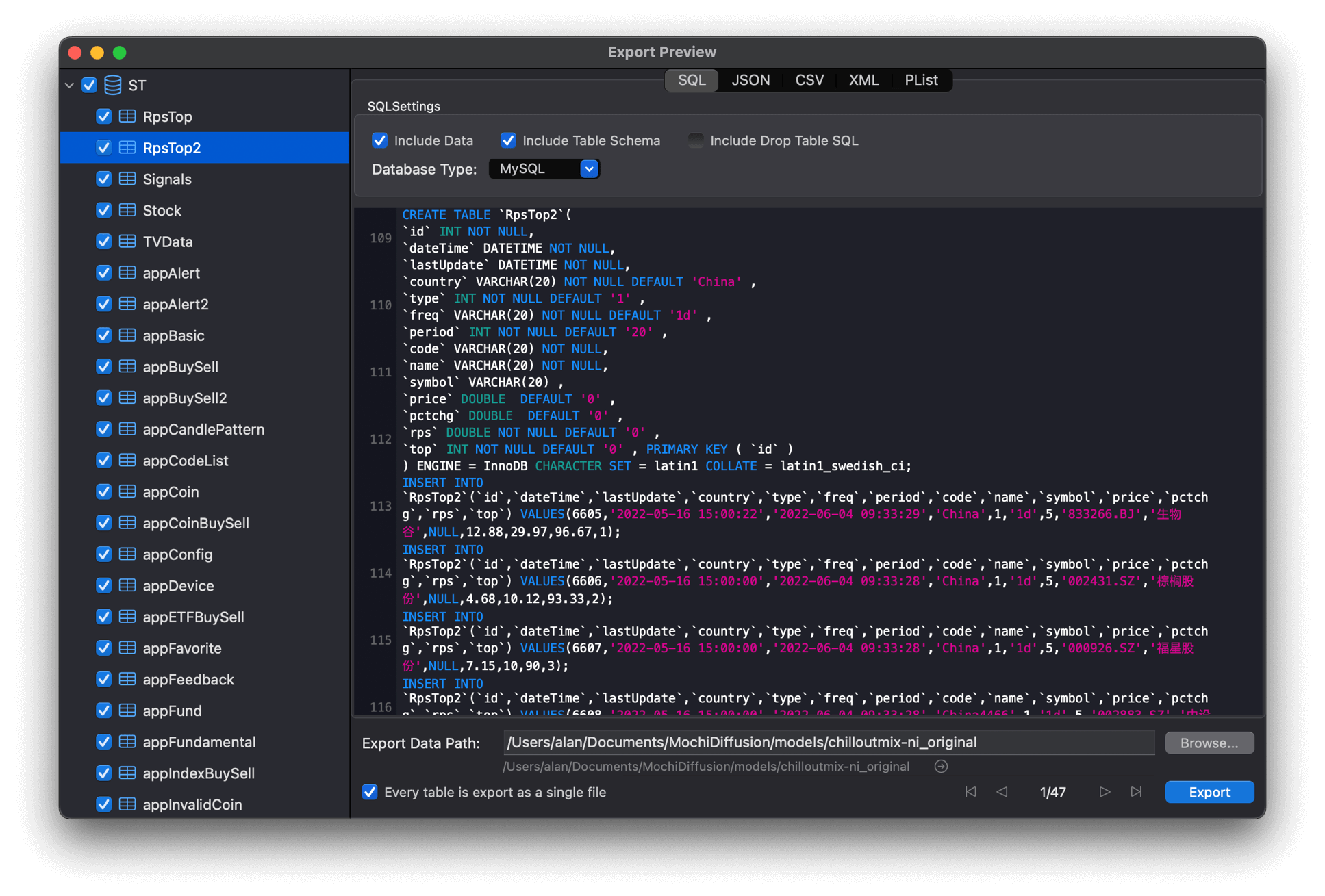Click the table icon beside Signals
This screenshot has height=896, width=1325.
(x=127, y=179)
